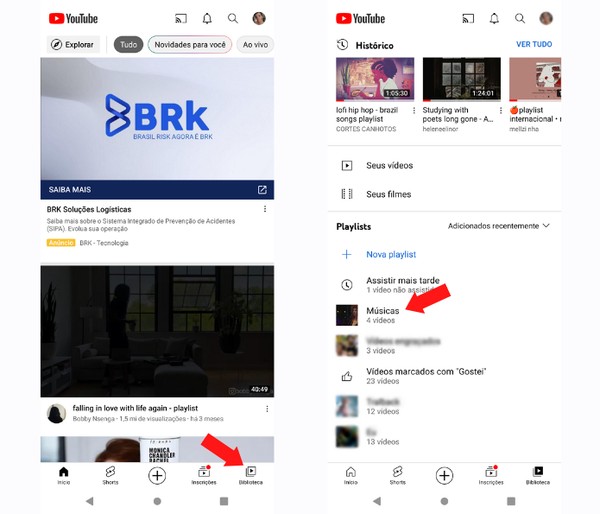
Task: Tap create plus button in right bottom bar
Action: click(x=444, y=475)
